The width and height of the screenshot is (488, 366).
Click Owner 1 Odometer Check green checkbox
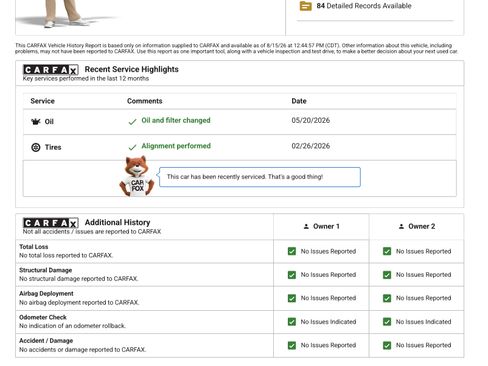[292, 322]
